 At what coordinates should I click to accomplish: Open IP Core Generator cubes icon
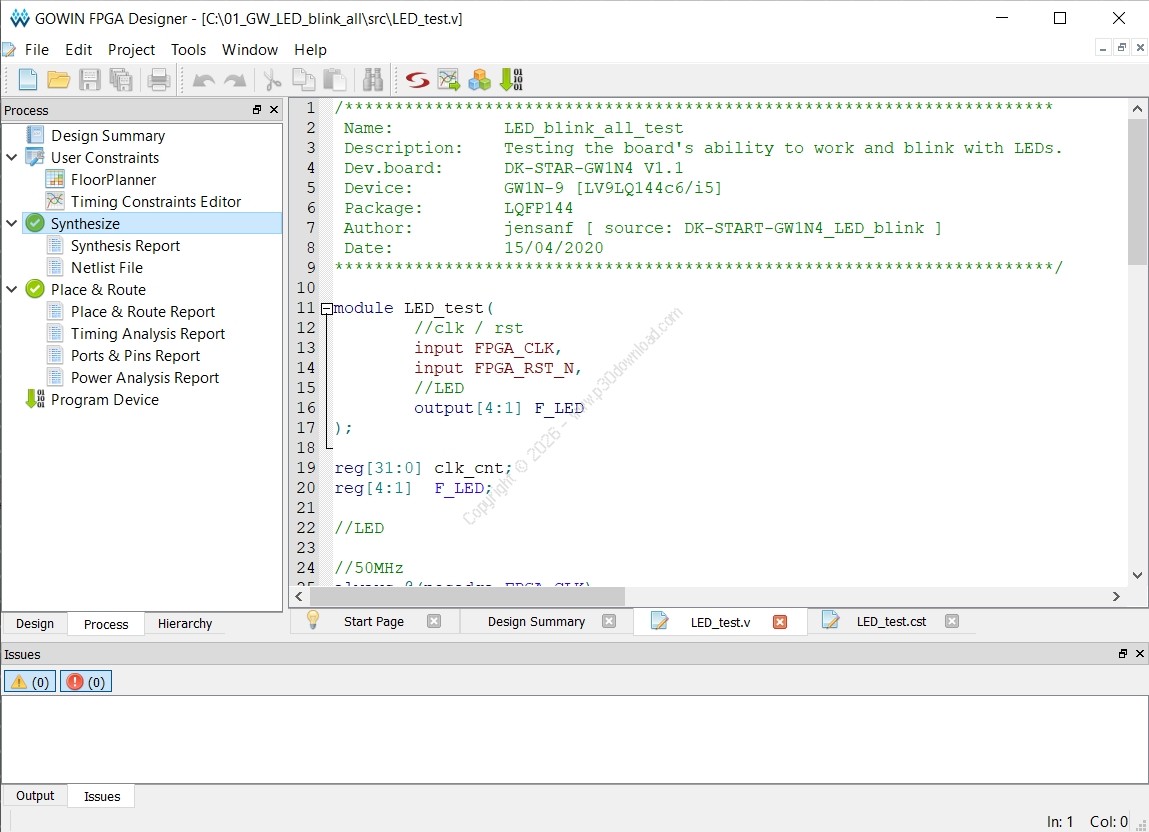pos(479,79)
